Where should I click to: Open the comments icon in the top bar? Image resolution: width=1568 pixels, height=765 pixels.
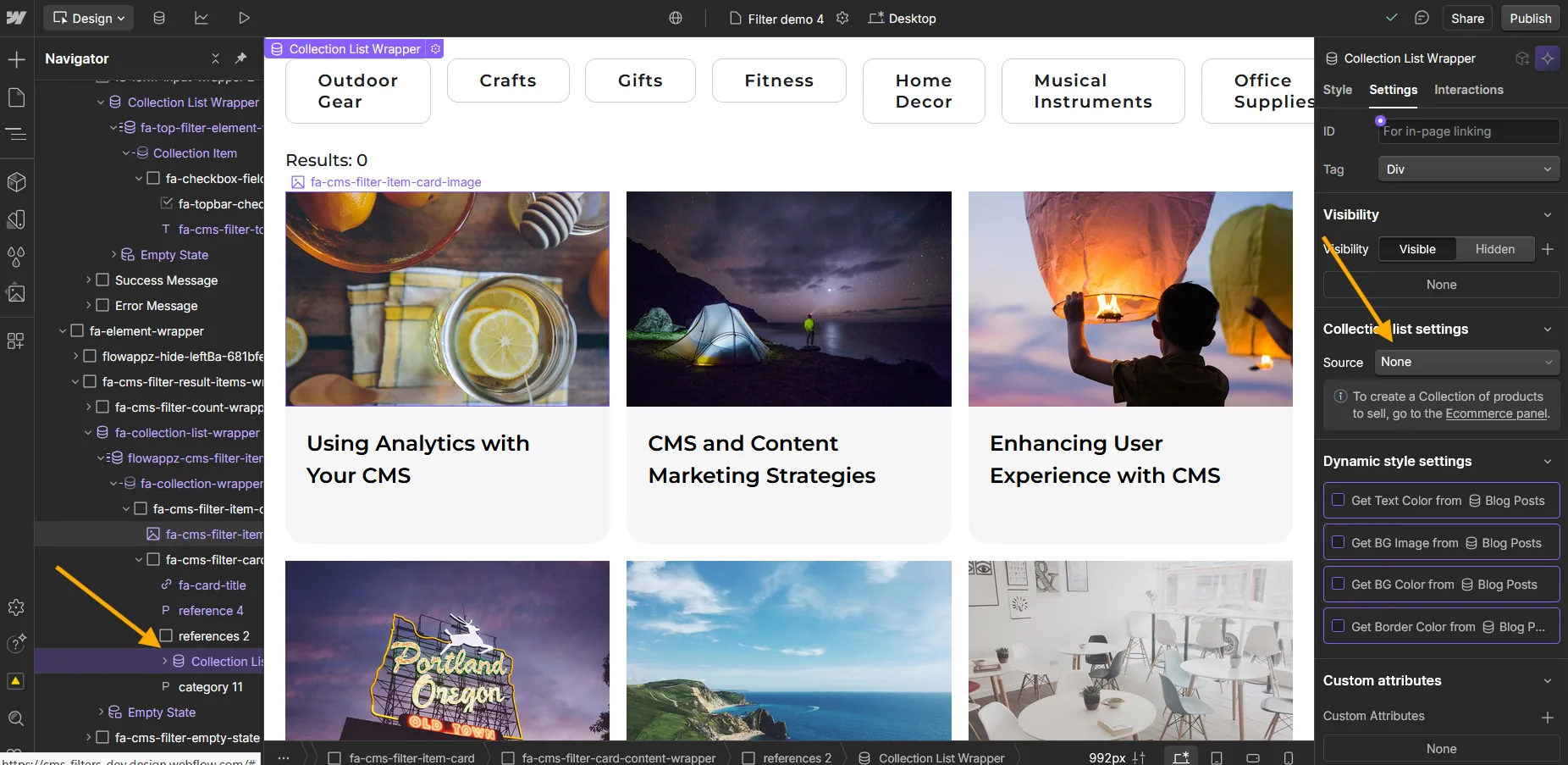click(x=1422, y=18)
